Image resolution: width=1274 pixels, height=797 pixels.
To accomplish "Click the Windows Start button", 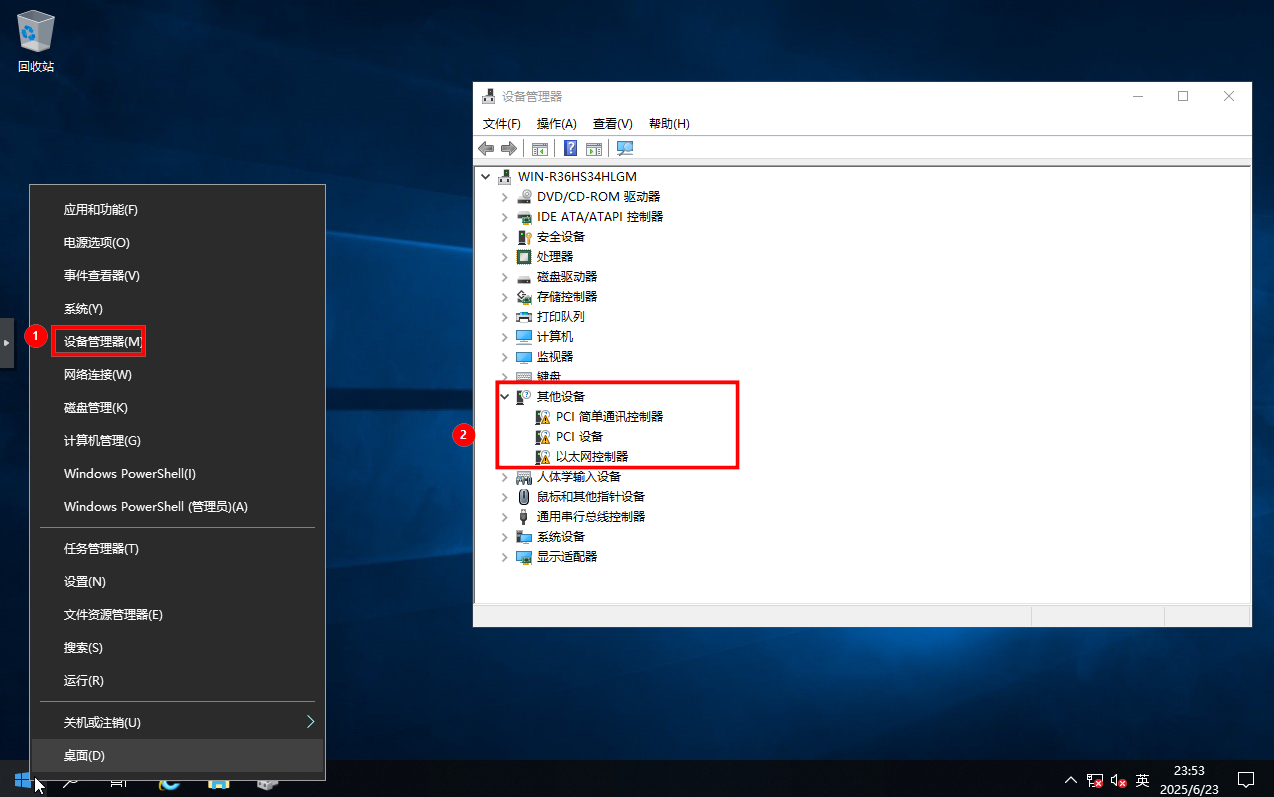I will tap(22, 779).
